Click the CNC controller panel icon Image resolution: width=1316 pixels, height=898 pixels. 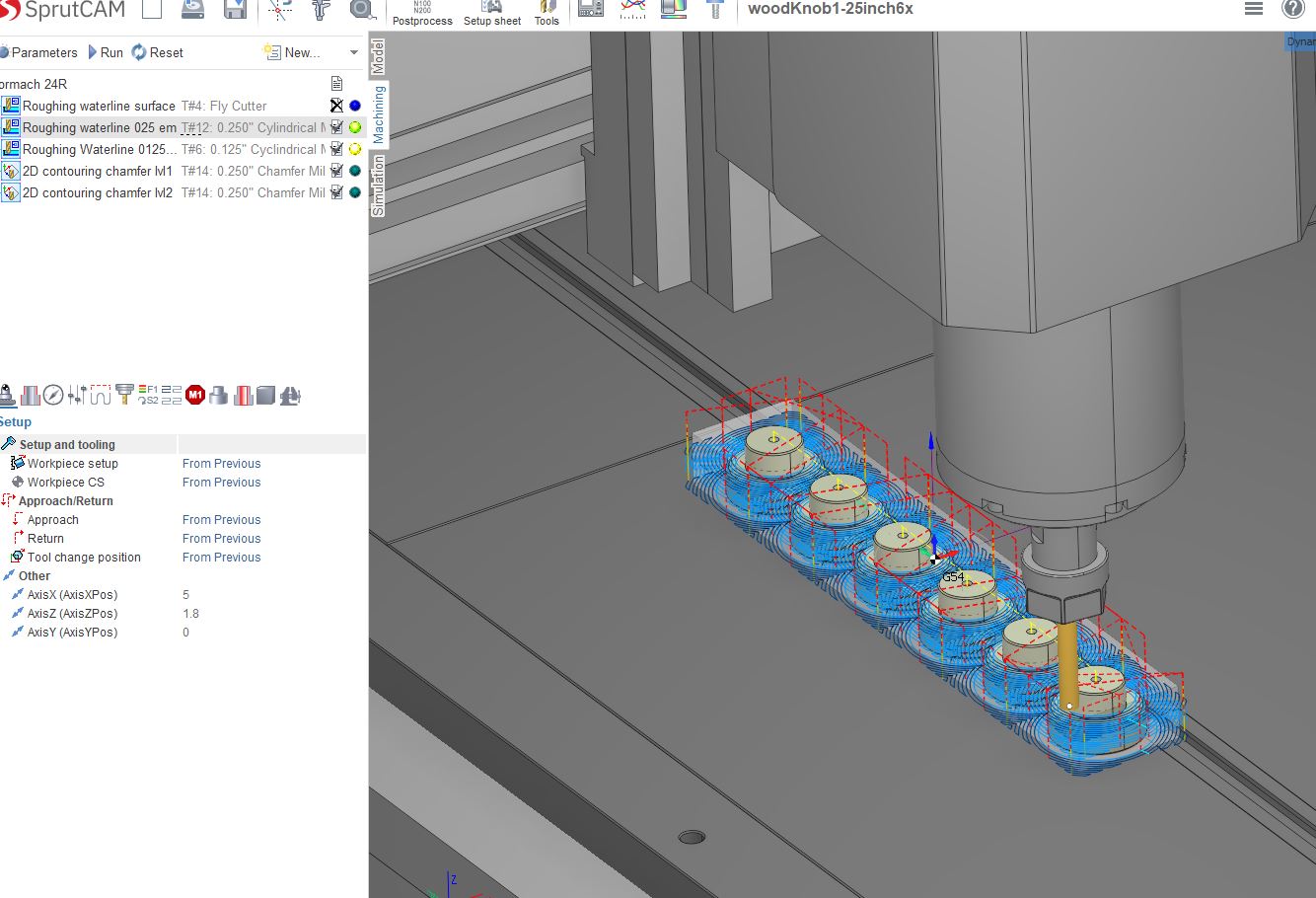click(x=591, y=9)
